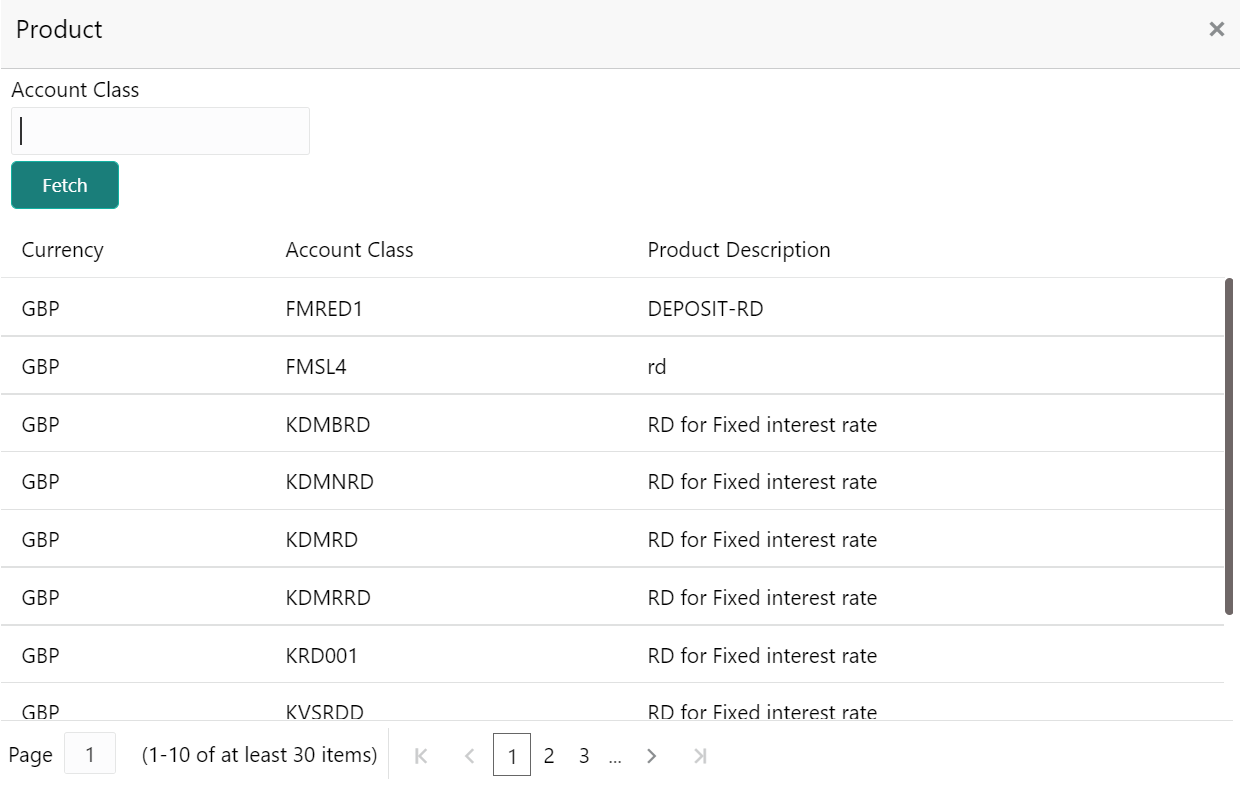Click the vertical scrollbar of the table

(1230, 445)
